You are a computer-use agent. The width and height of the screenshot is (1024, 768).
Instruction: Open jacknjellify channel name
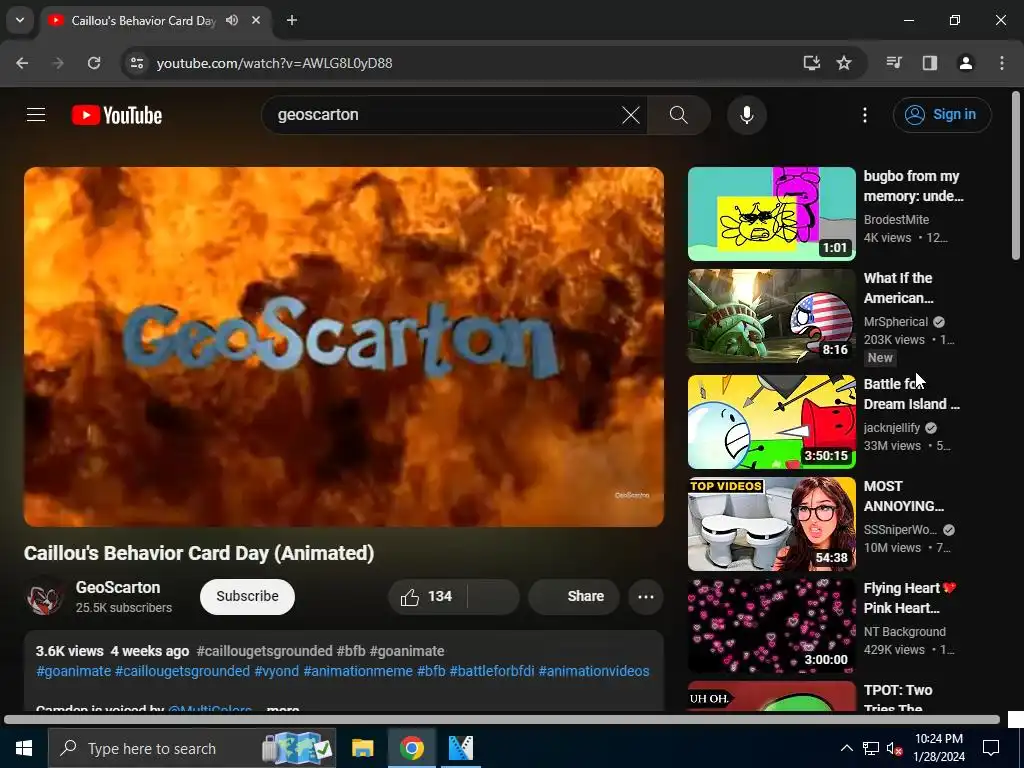pos(891,428)
